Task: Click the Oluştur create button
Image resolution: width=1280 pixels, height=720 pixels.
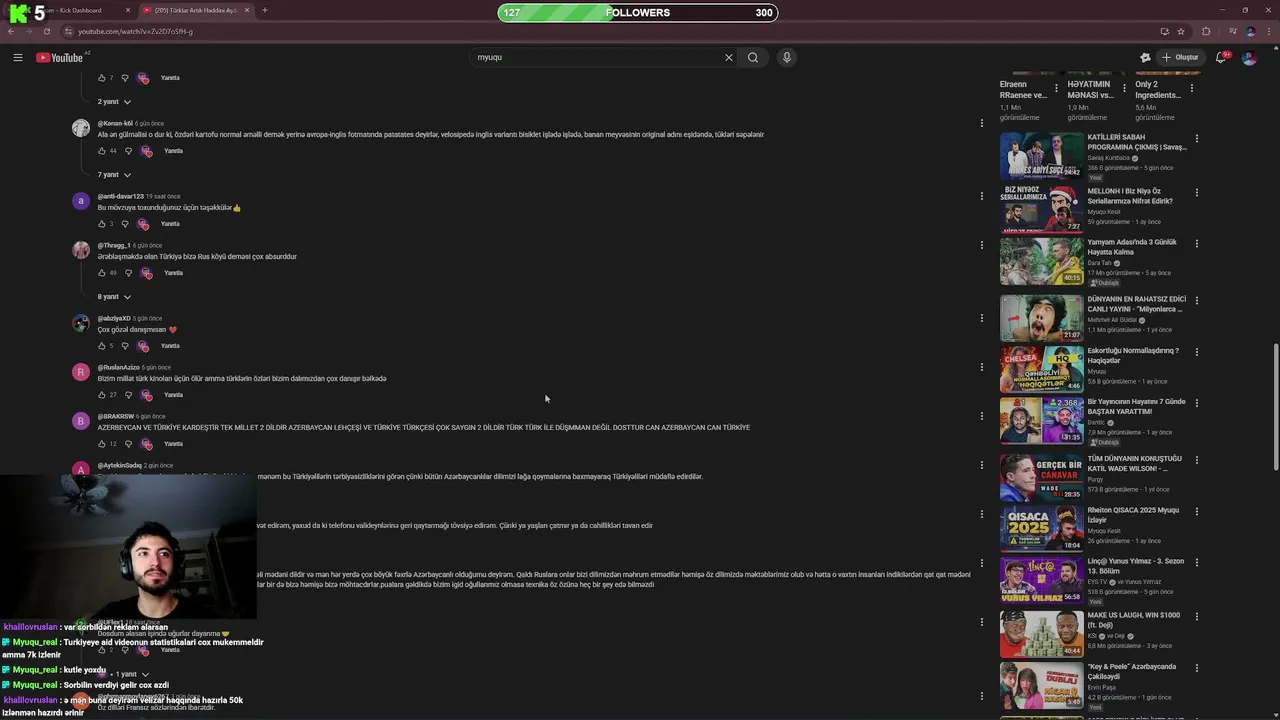Action: (1181, 57)
